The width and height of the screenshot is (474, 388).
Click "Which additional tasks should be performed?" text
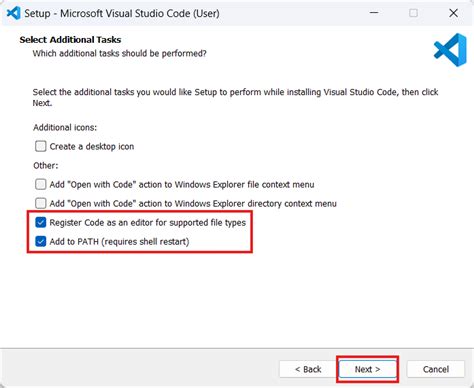tap(119, 53)
